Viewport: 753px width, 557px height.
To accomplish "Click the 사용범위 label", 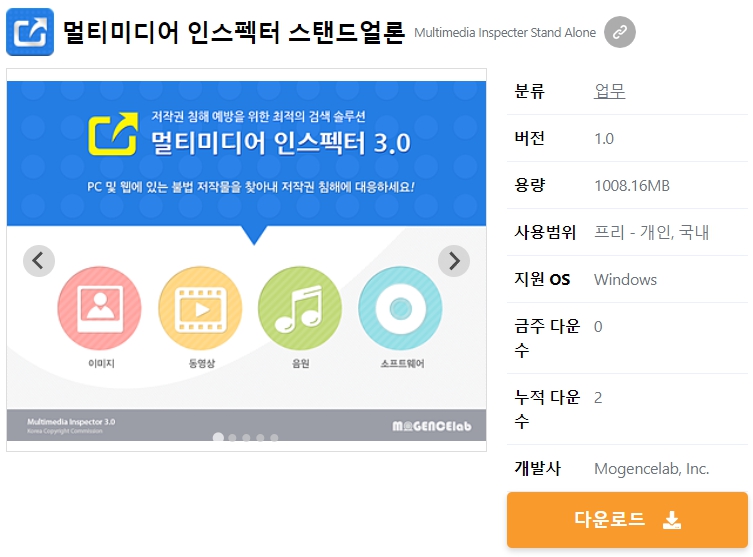I will (x=545, y=232).
